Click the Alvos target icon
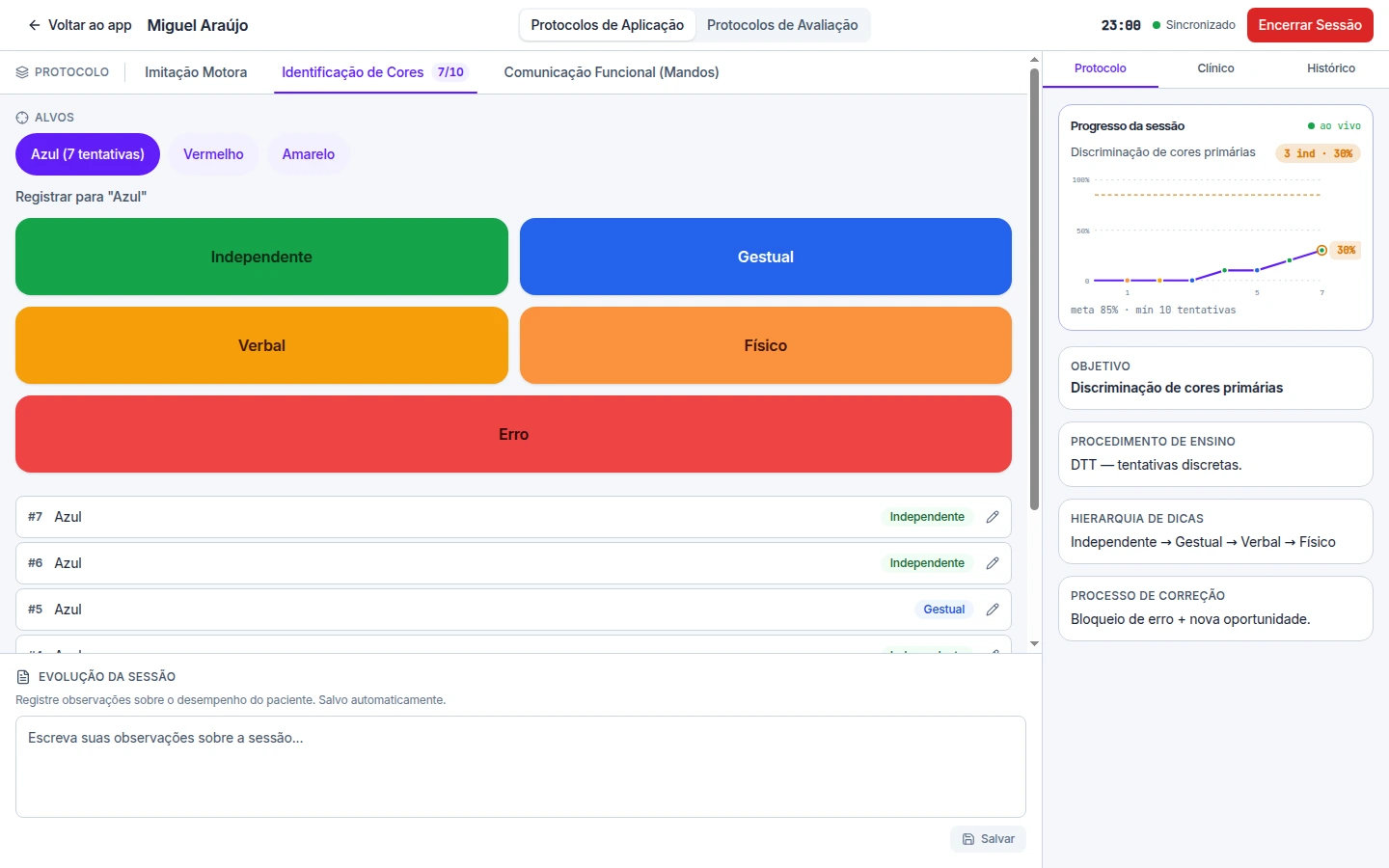 point(22,118)
